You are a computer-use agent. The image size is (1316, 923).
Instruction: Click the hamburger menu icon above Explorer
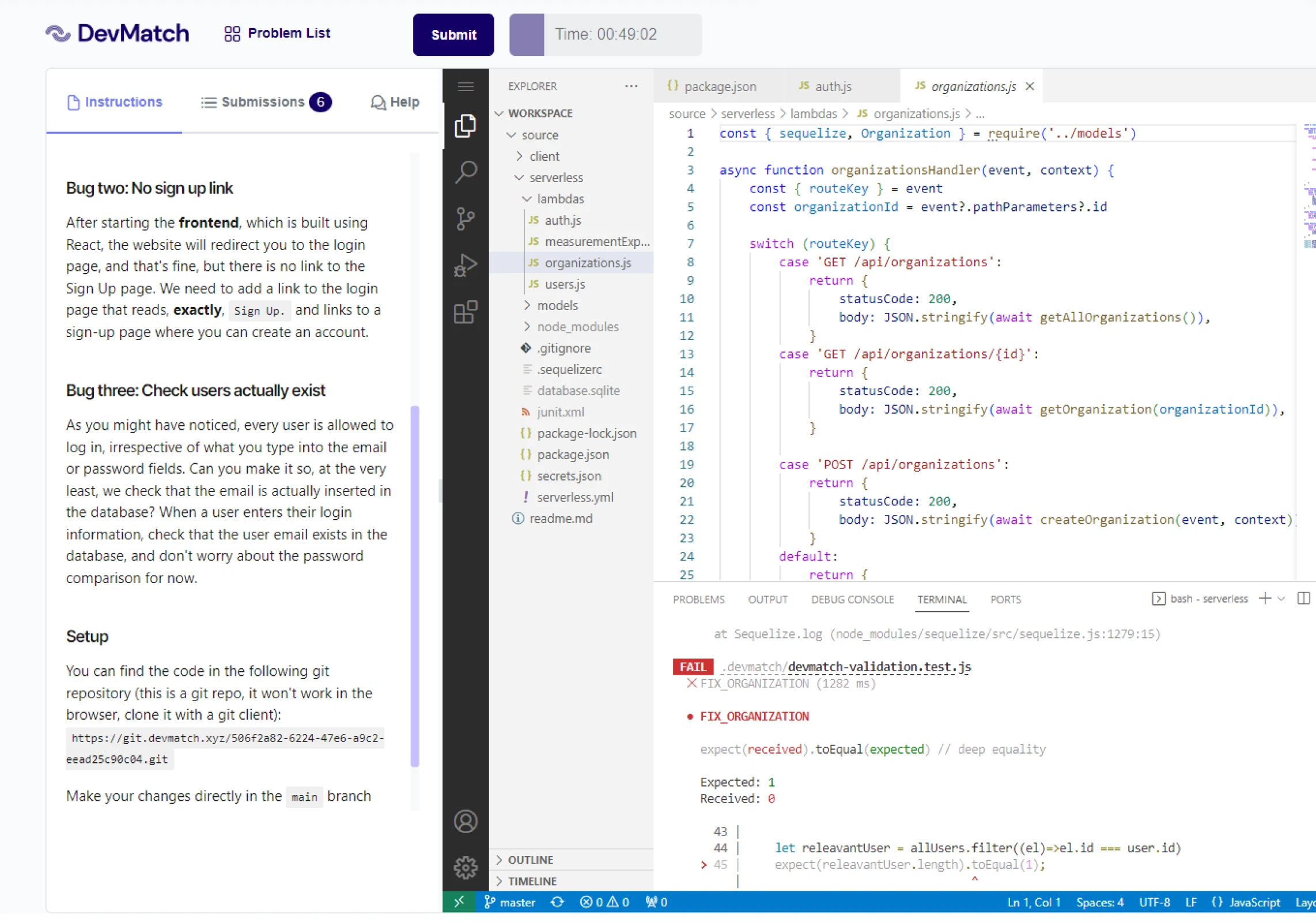tap(466, 86)
